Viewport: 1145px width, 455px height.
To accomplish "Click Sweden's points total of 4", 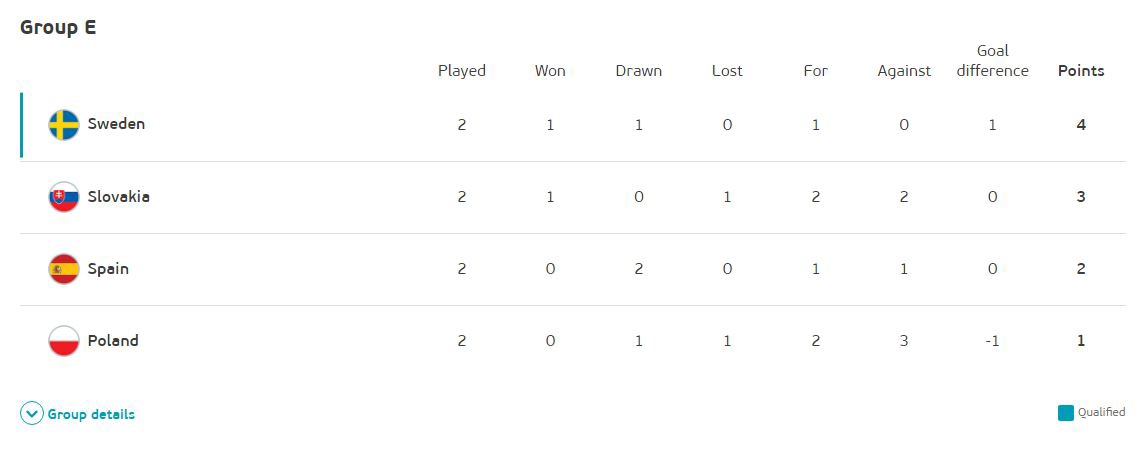I will pyautogui.click(x=1081, y=125).
